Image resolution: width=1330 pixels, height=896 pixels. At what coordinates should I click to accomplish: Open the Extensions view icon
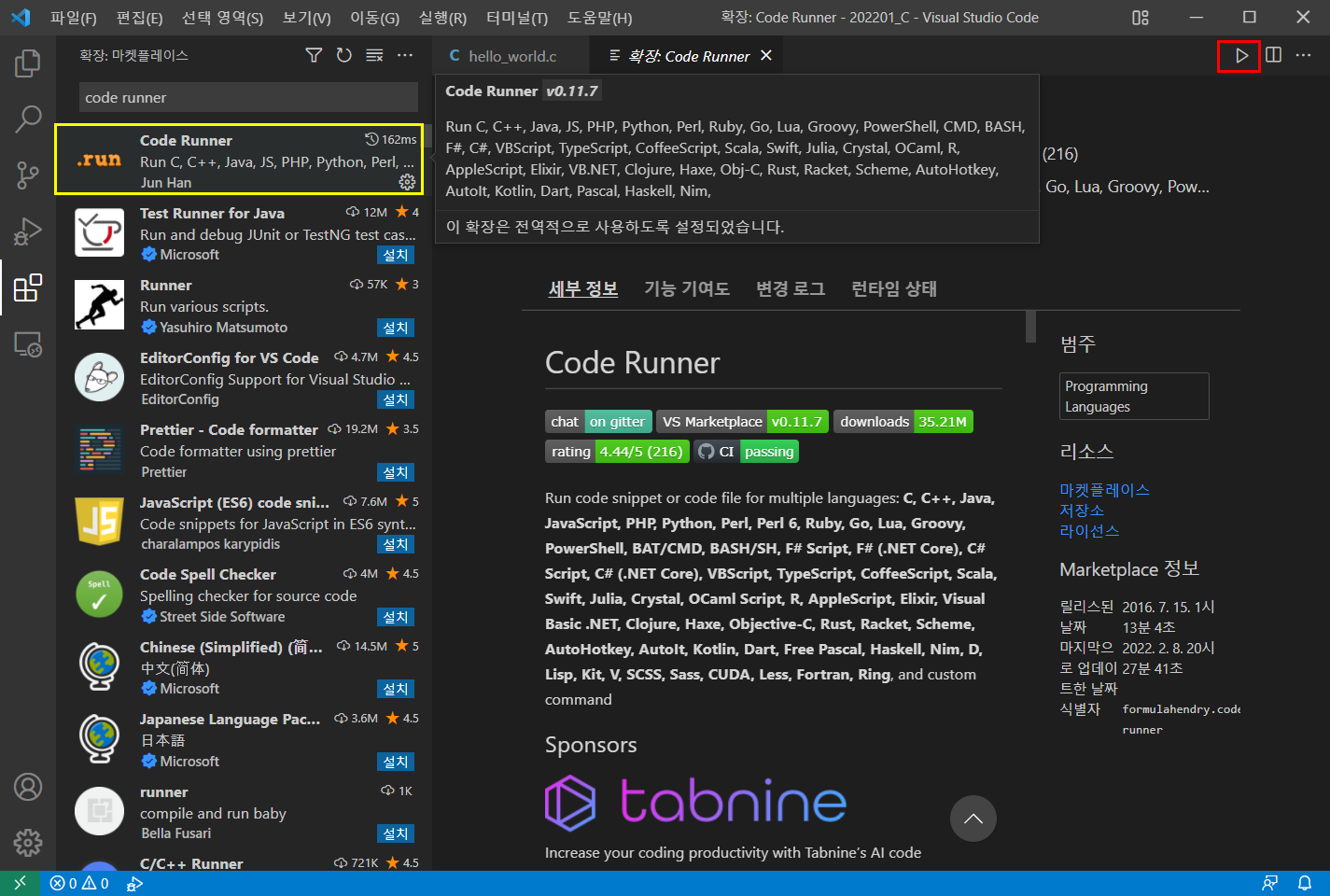(x=28, y=287)
